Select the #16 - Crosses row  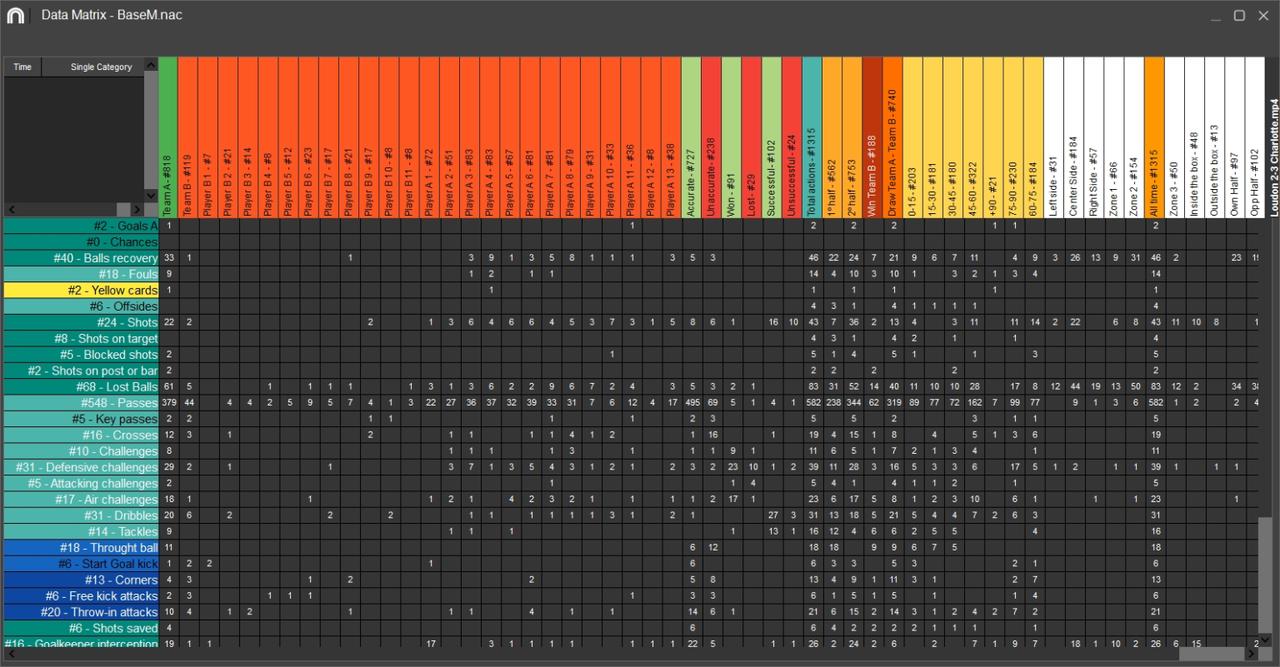click(81, 435)
